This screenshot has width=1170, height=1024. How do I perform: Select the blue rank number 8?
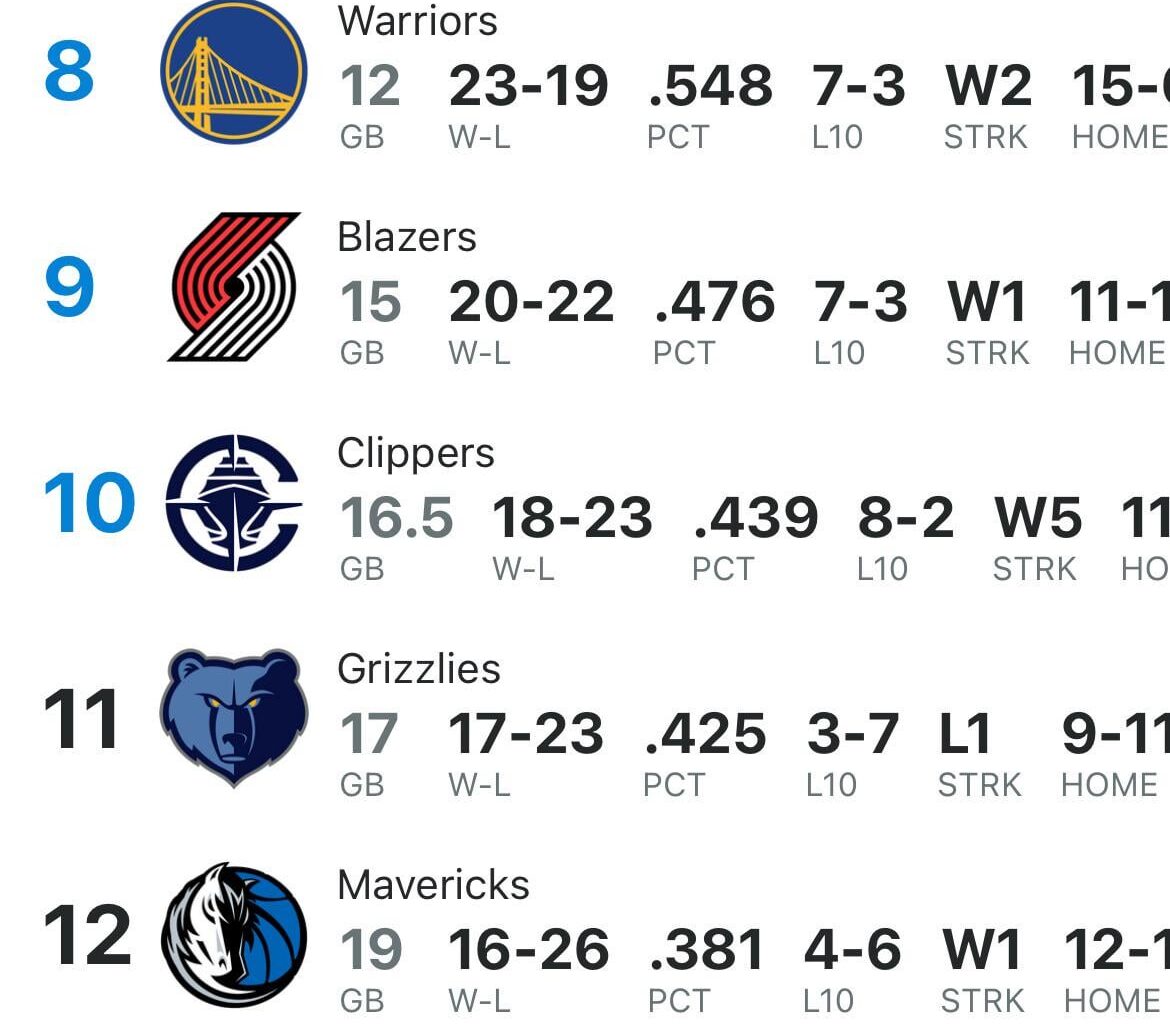click(x=67, y=72)
